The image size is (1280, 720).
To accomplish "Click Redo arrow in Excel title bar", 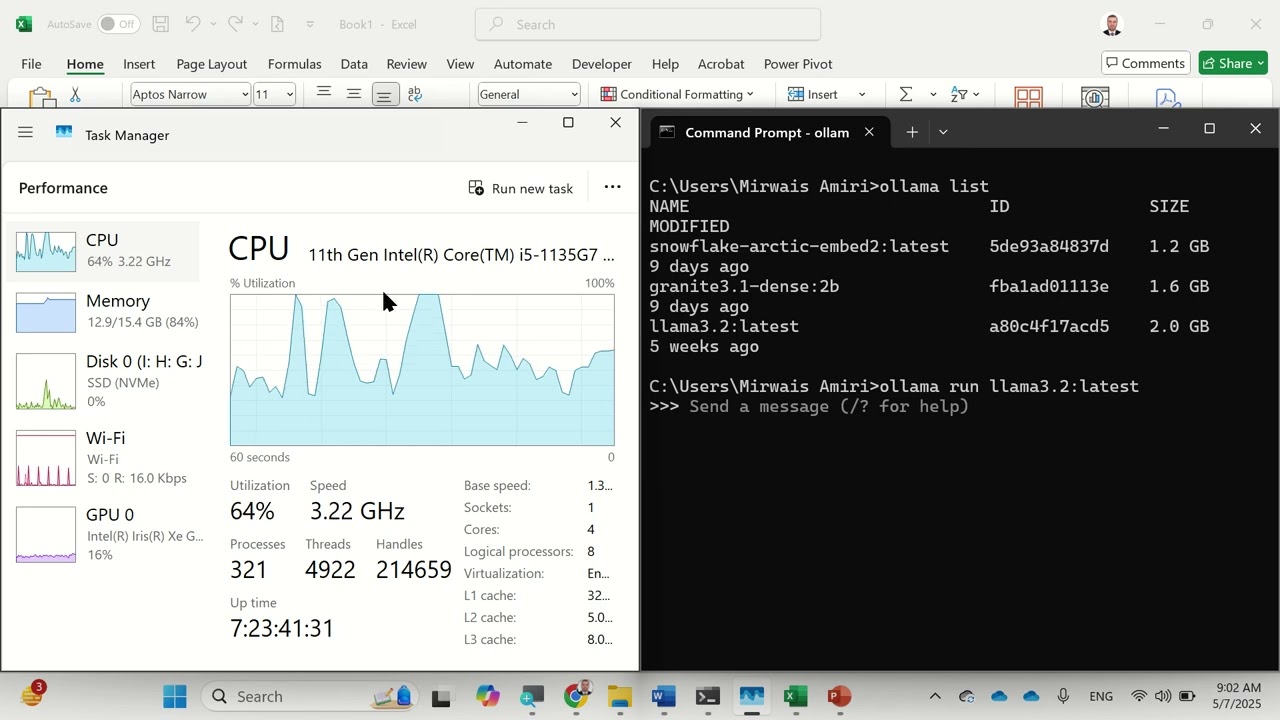I will click(x=235, y=24).
